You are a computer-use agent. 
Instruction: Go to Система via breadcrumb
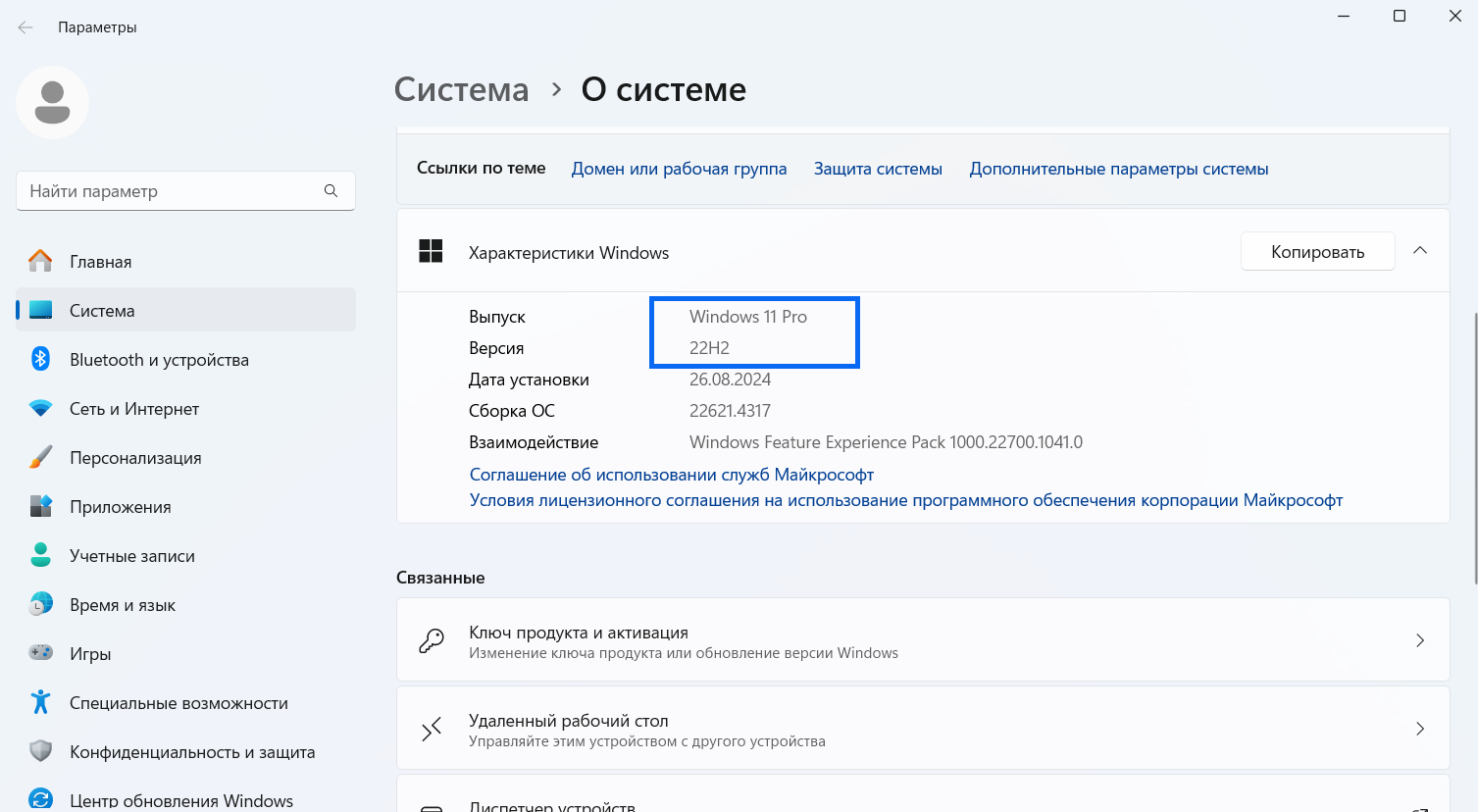(x=461, y=89)
